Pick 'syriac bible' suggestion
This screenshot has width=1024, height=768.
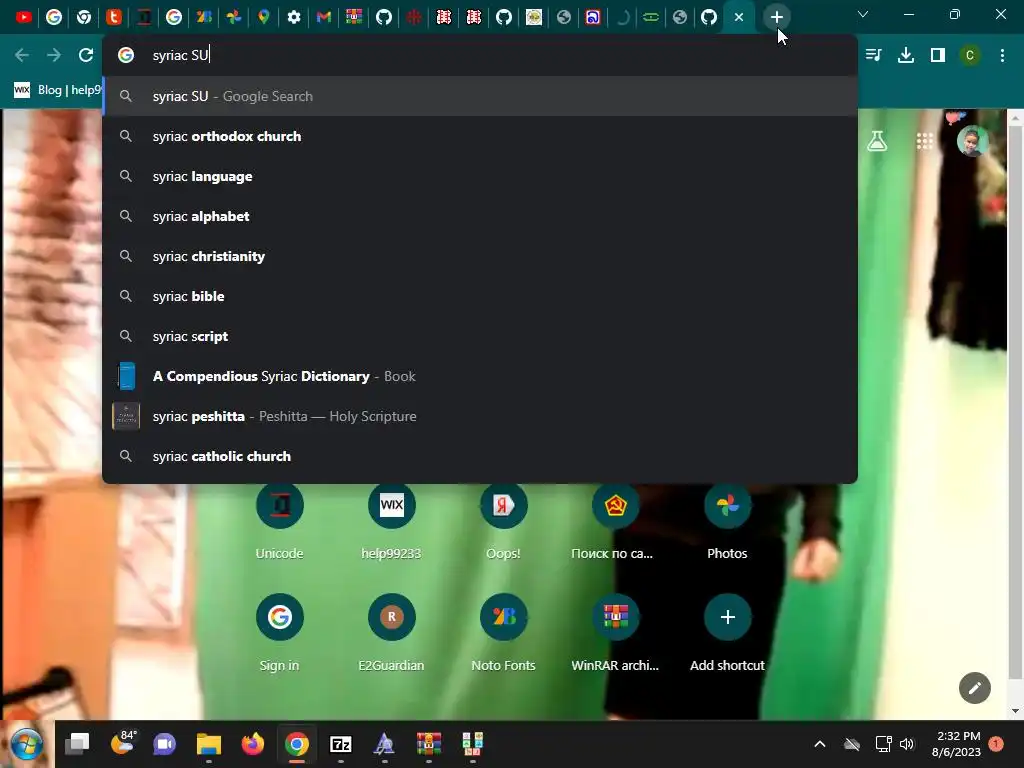[480, 296]
